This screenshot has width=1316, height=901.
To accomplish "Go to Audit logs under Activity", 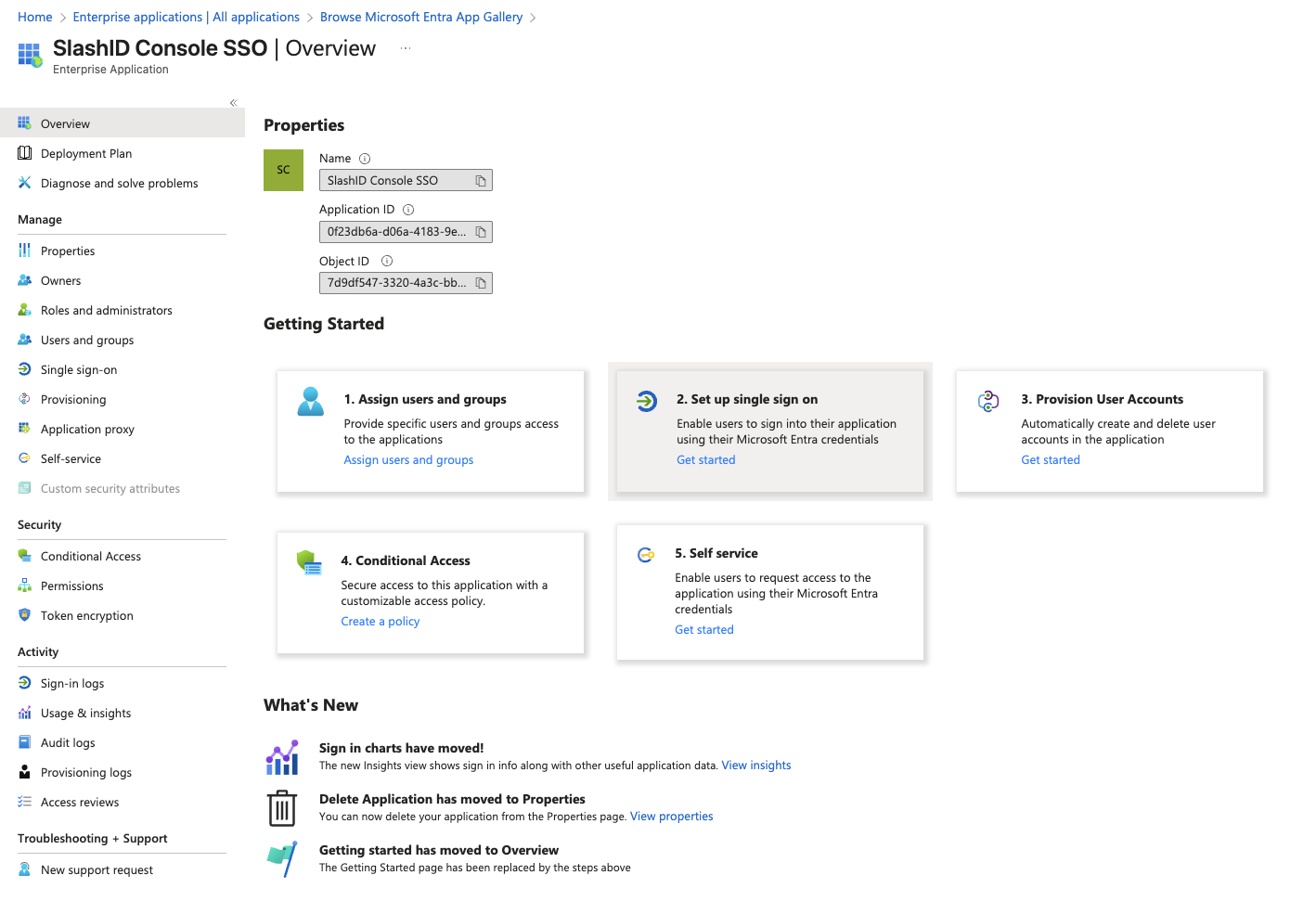I will tap(68, 743).
